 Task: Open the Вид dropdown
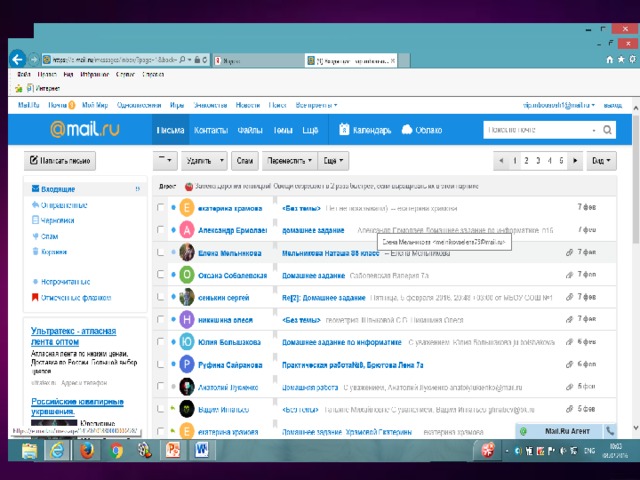point(601,160)
